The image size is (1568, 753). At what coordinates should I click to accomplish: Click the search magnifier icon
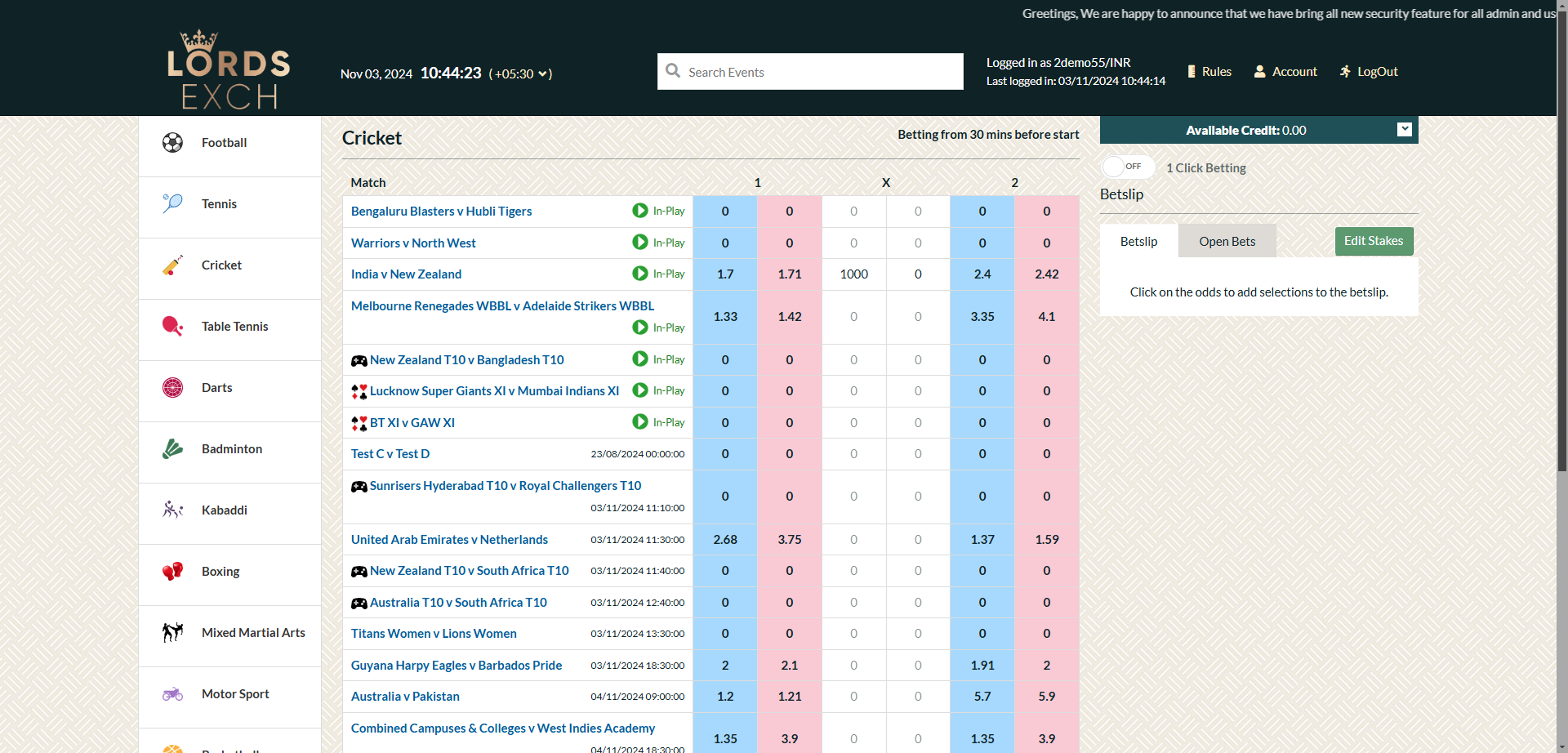click(673, 71)
